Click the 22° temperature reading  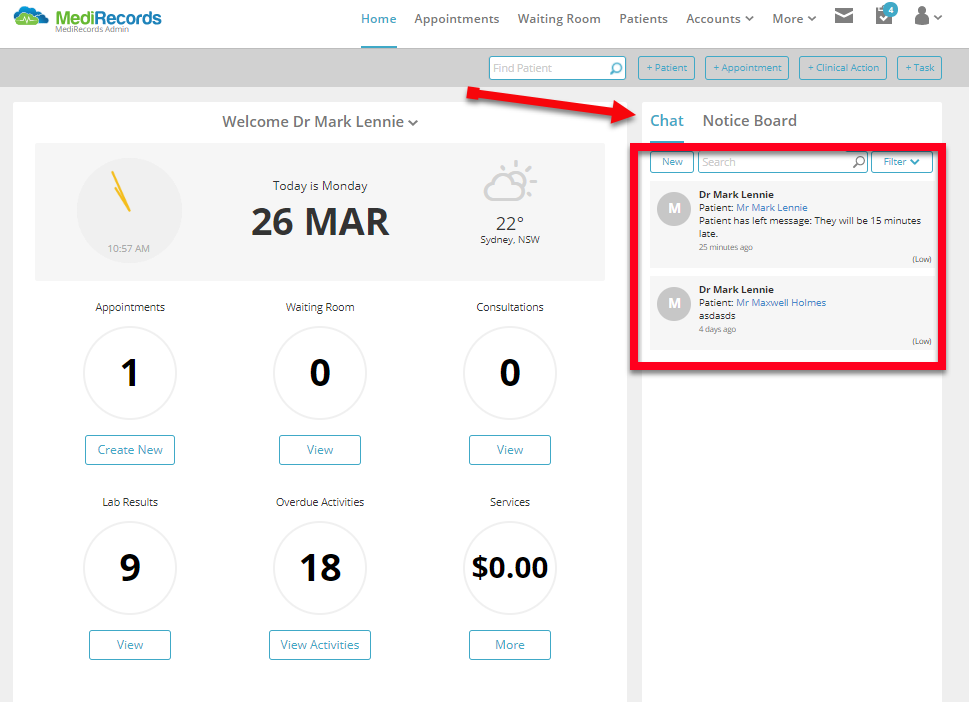tap(510, 223)
